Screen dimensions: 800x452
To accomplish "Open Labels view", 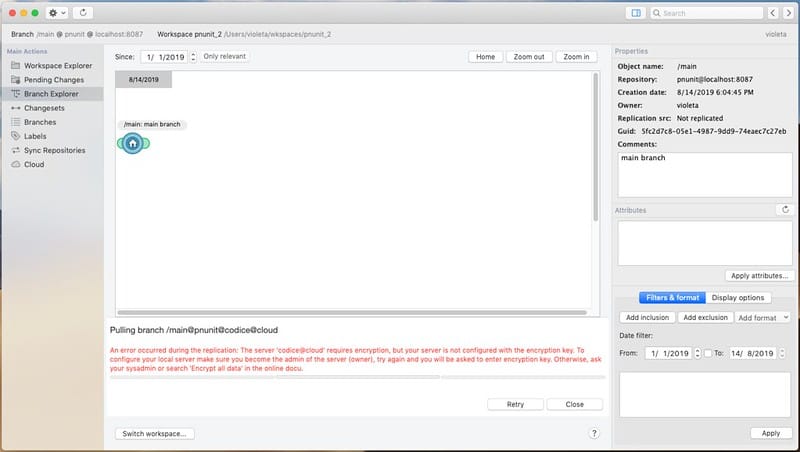I will click(x=52, y=136).
